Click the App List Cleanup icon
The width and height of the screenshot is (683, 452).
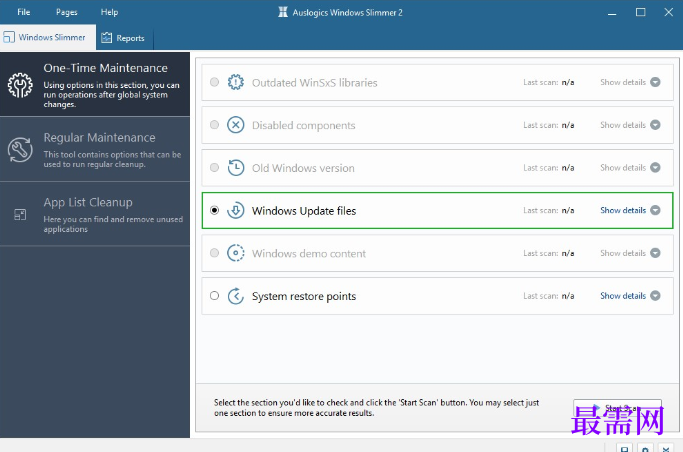[20, 214]
